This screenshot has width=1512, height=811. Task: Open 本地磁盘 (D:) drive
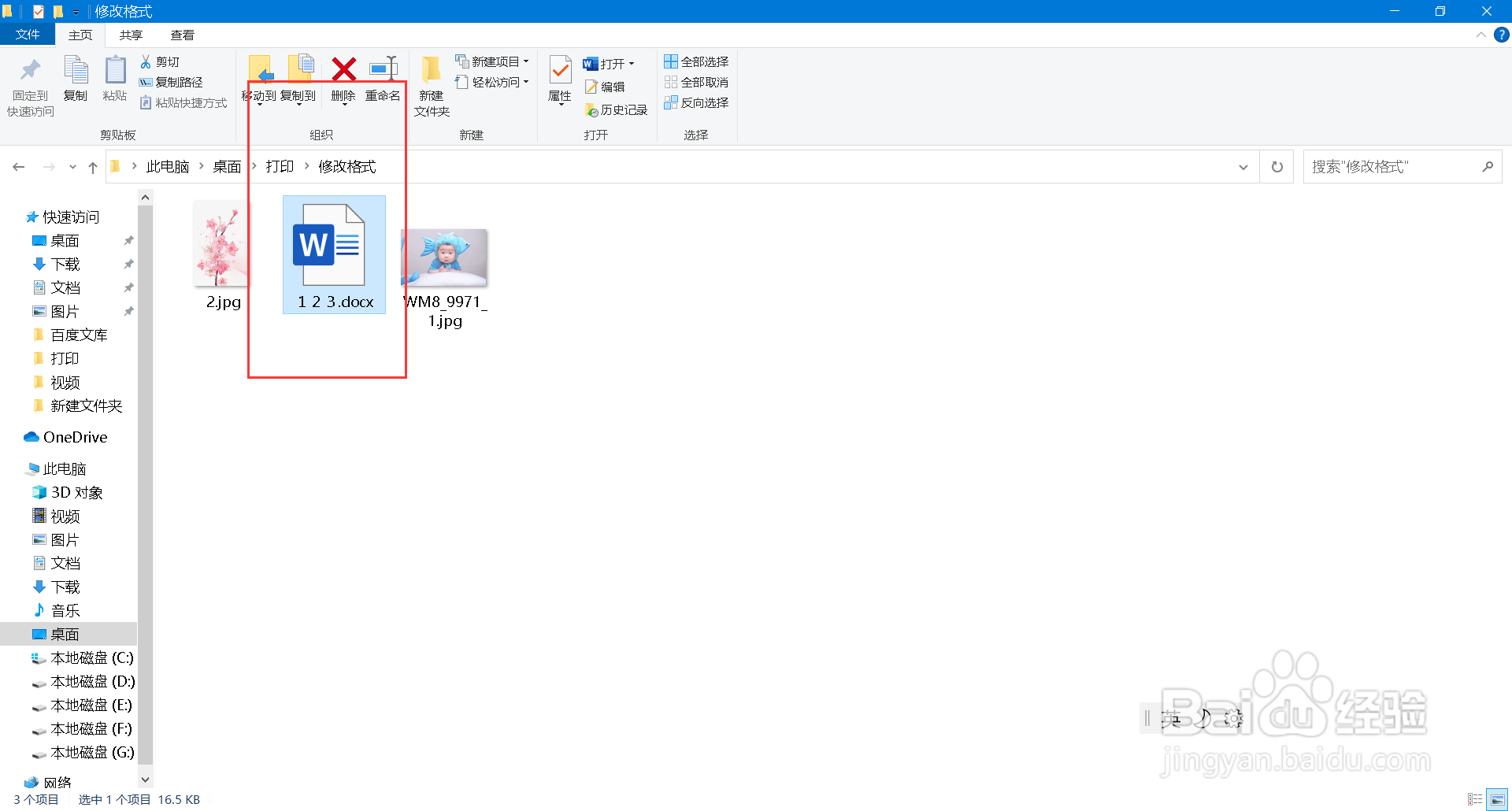92,681
